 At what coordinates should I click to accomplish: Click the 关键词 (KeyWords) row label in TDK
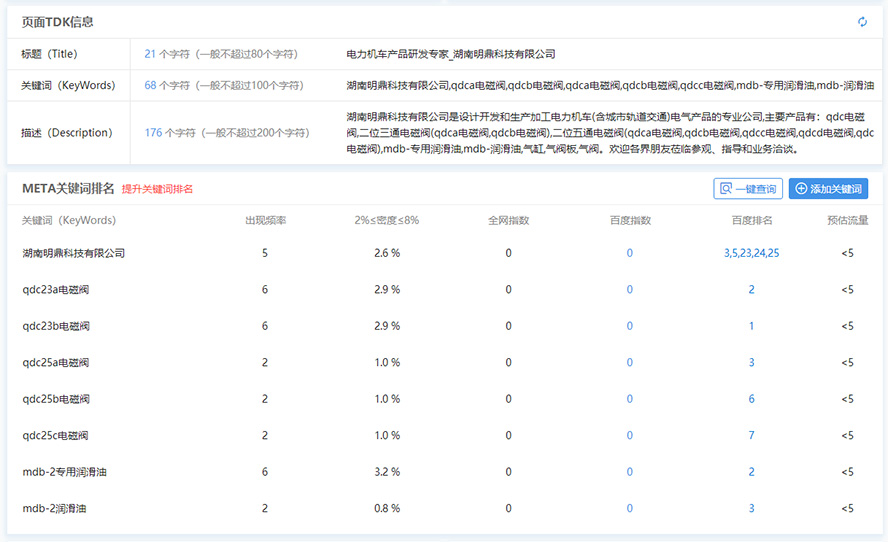[68, 85]
